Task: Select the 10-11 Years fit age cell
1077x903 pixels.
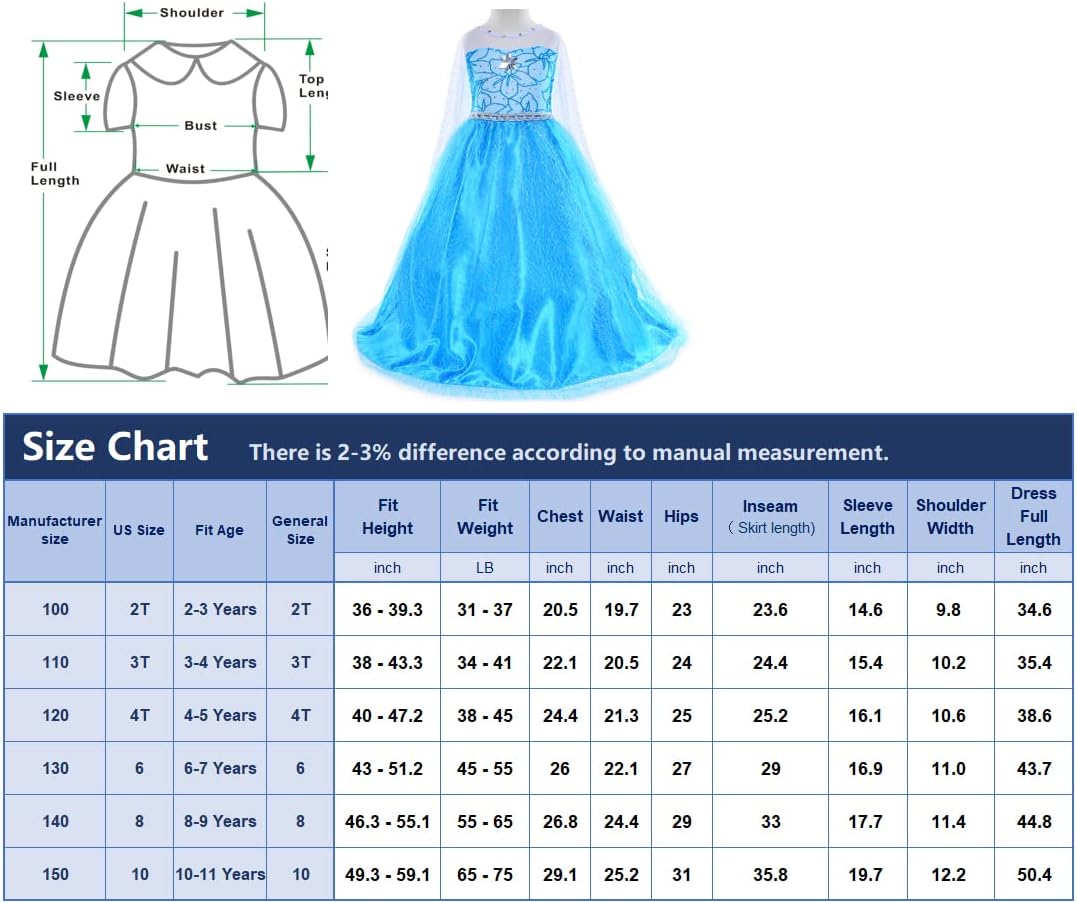Action: (220, 874)
